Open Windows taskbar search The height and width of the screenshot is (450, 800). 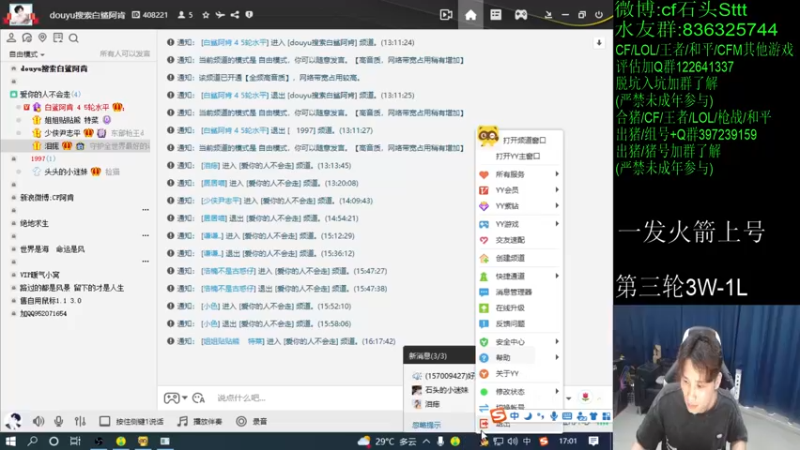[x=32, y=441]
